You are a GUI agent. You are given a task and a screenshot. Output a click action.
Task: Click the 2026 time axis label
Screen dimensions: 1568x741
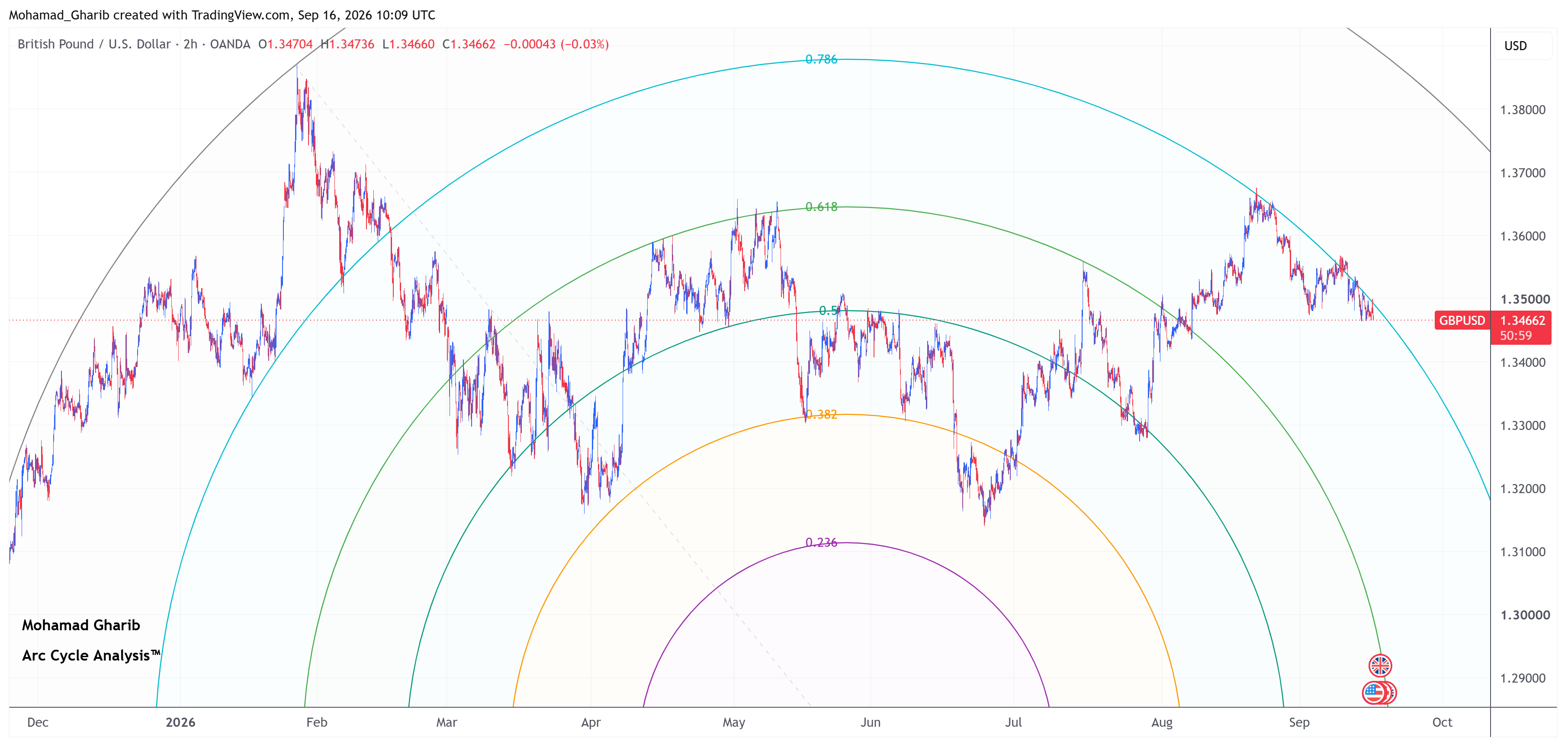tap(180, 722)
